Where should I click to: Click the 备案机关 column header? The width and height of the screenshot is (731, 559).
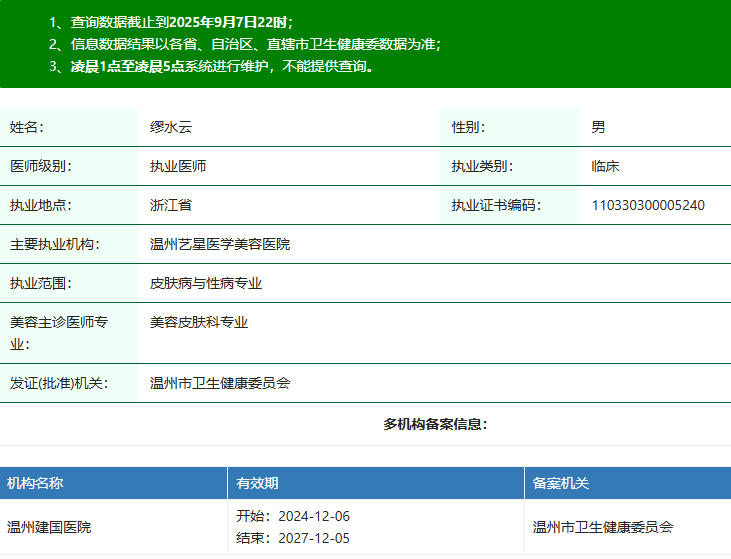[561, 483]
